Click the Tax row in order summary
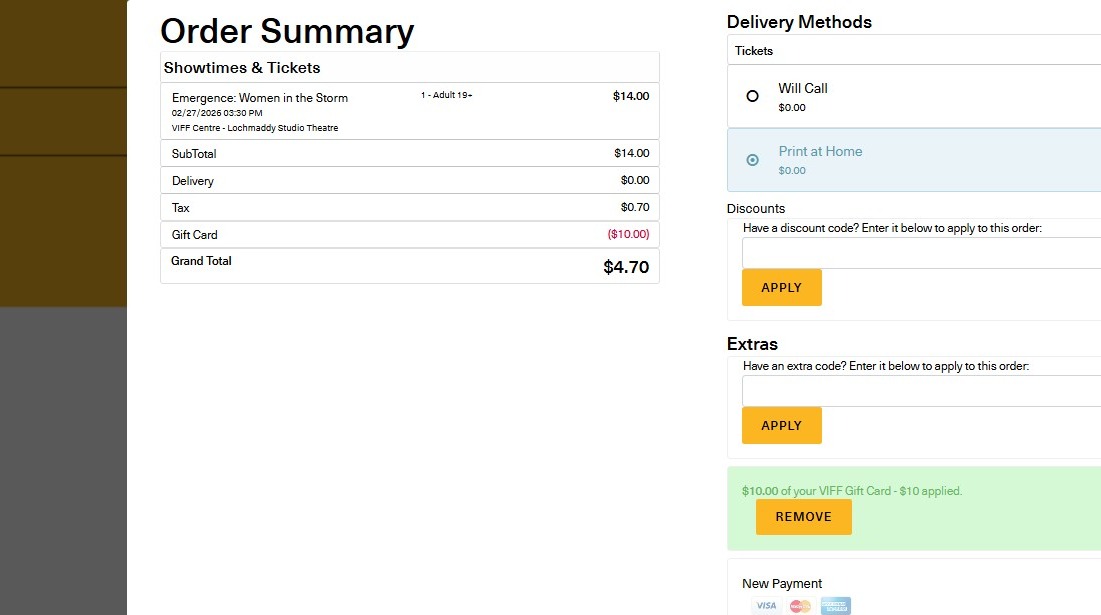 (409, 207)
